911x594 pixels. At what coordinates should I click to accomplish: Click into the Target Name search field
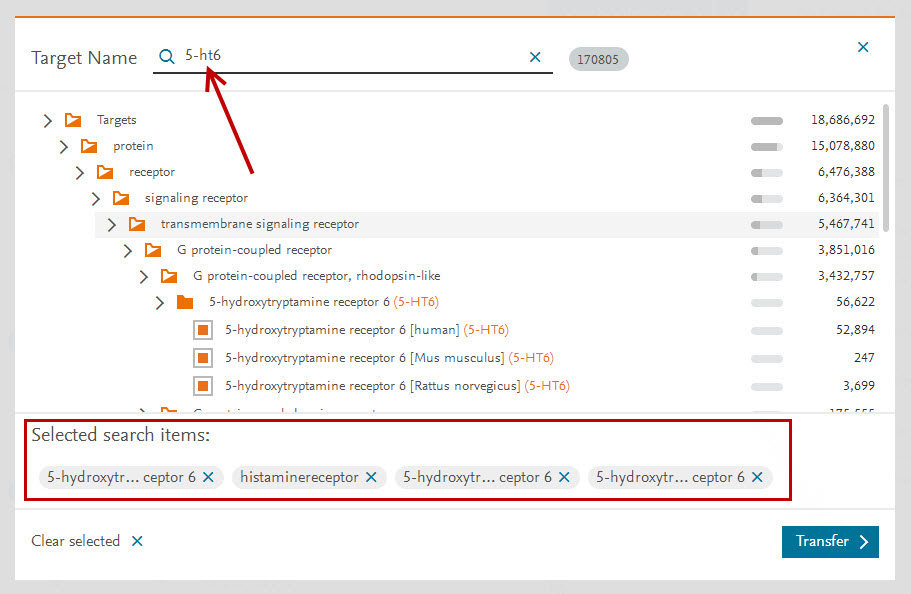pos(350,57)
